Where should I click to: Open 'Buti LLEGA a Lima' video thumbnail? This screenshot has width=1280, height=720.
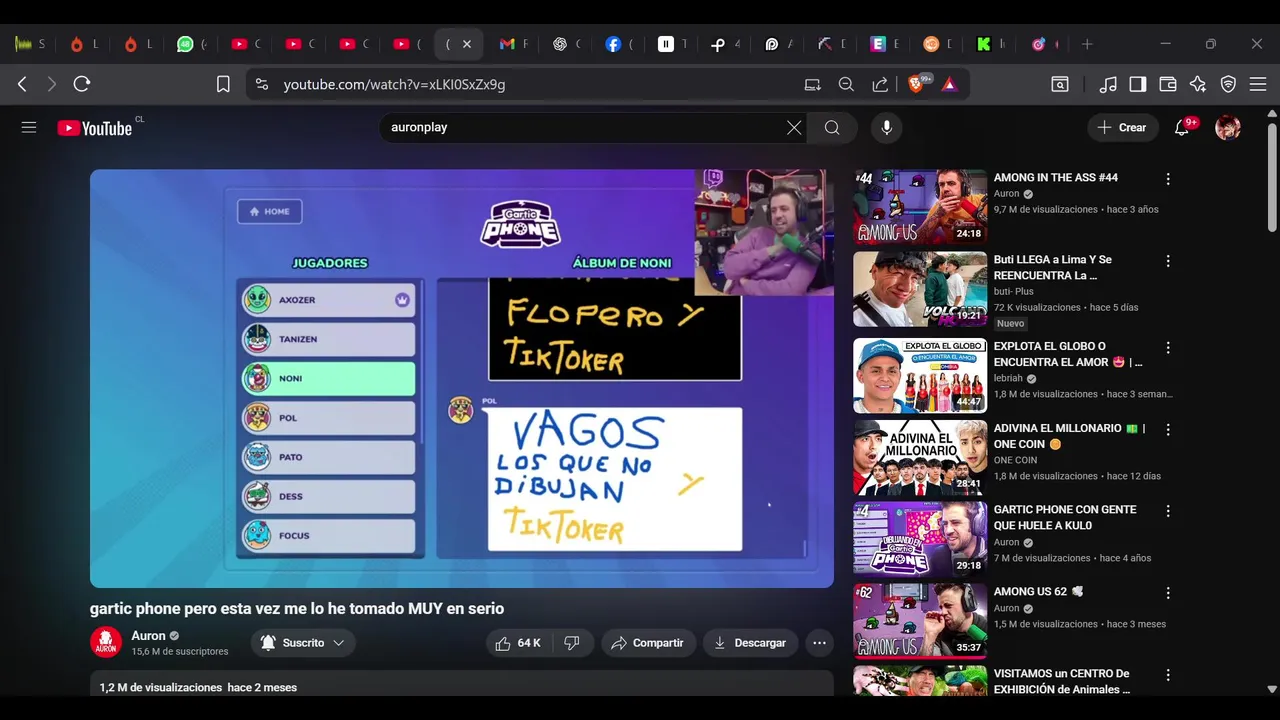(920, 289)
